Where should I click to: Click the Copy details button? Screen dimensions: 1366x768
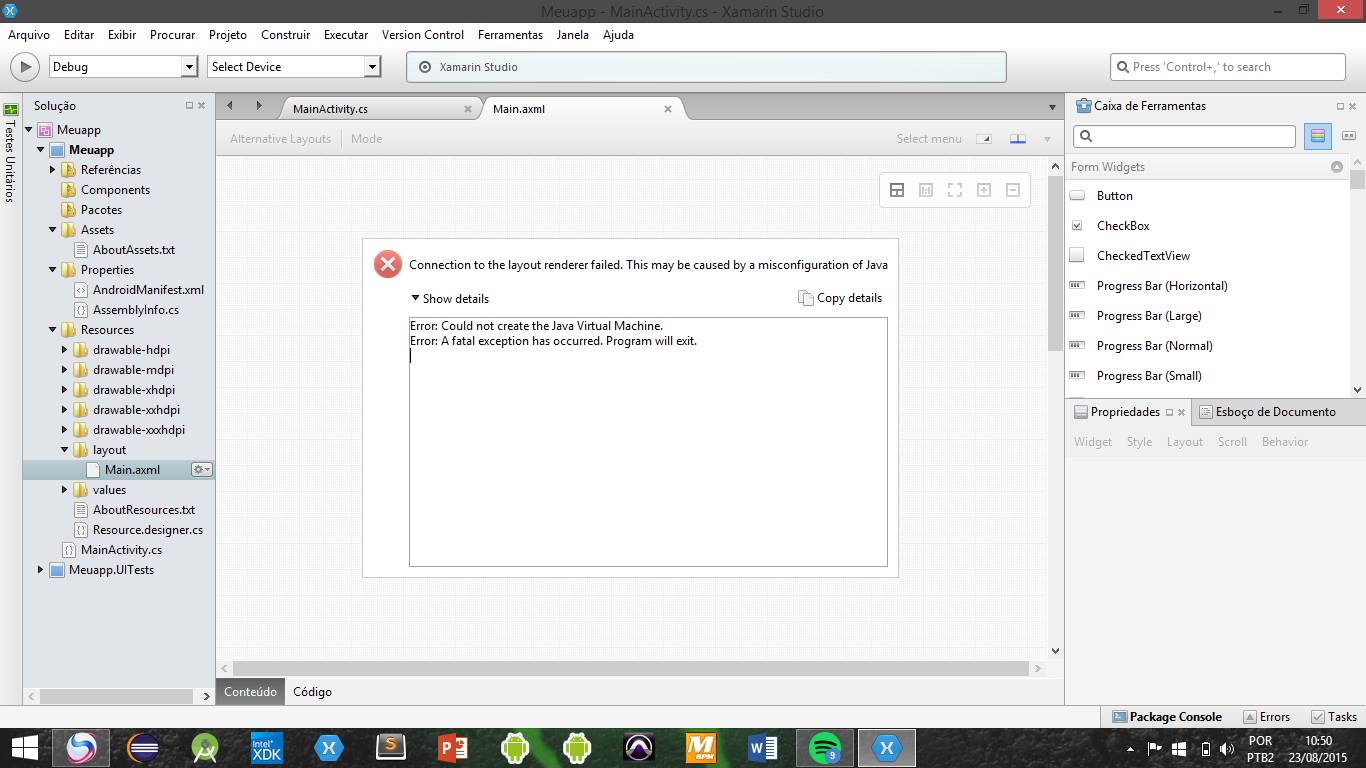(x=840, y=298)
